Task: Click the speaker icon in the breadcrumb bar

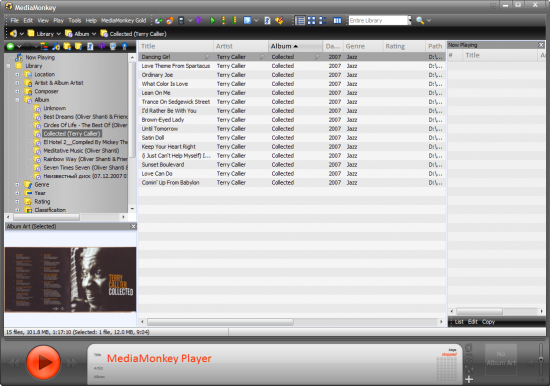Action: click(13, 34)
